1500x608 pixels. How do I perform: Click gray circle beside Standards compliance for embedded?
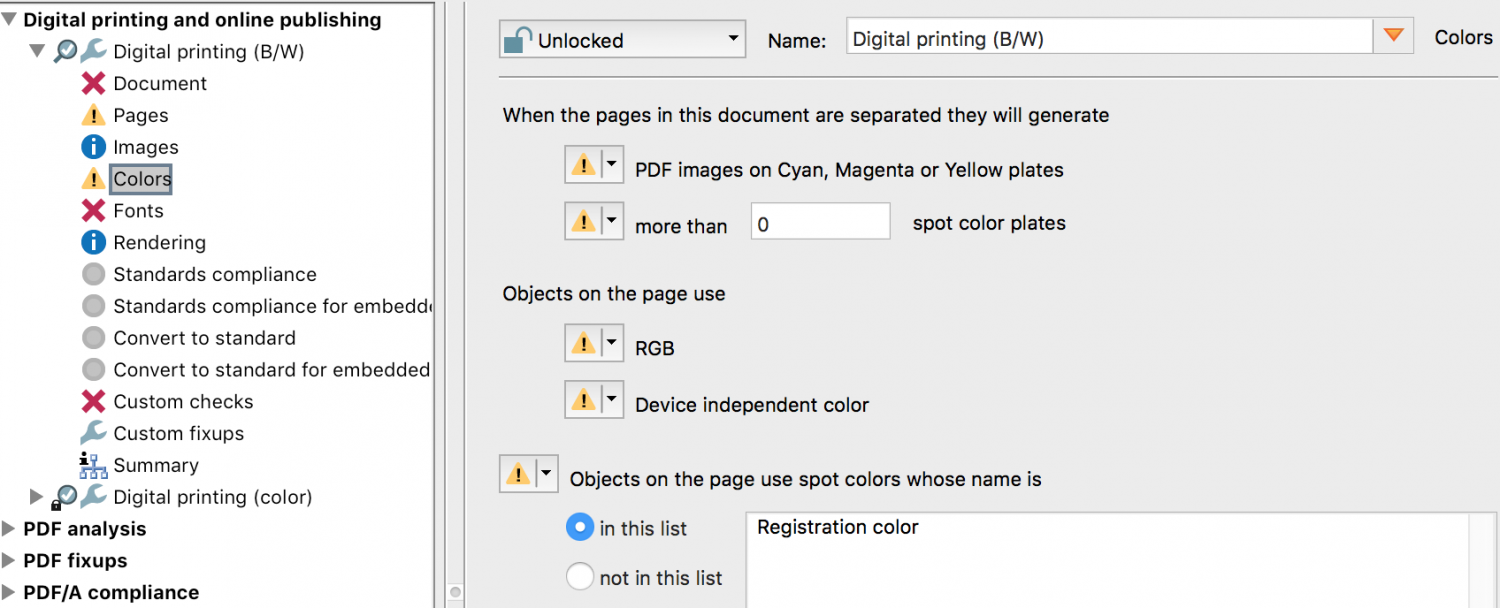(x=93, y=306)
